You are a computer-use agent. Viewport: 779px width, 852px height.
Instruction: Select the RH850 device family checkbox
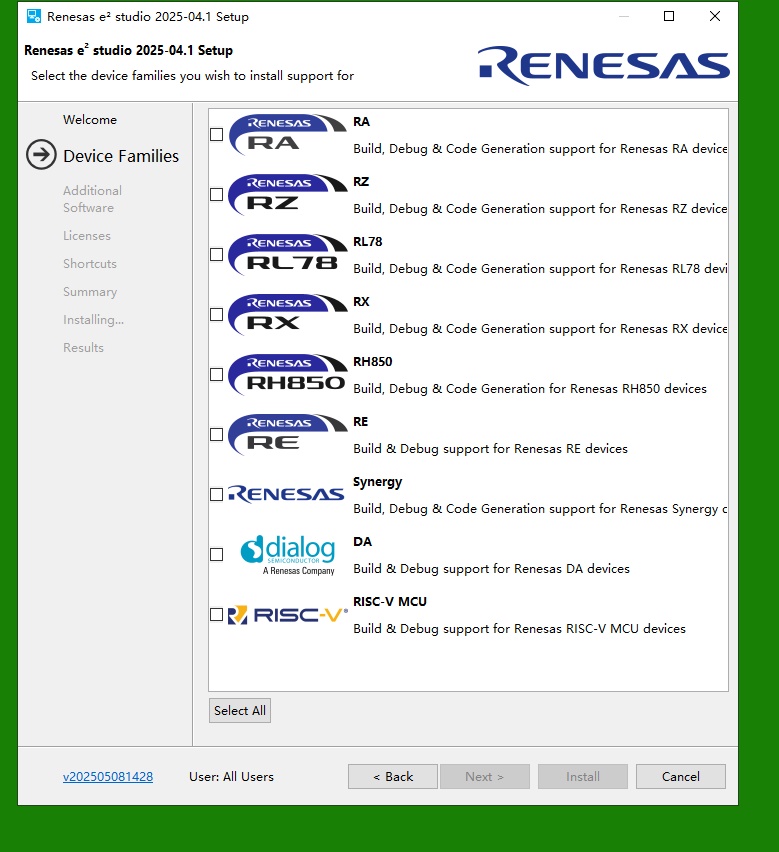(216, 374)
